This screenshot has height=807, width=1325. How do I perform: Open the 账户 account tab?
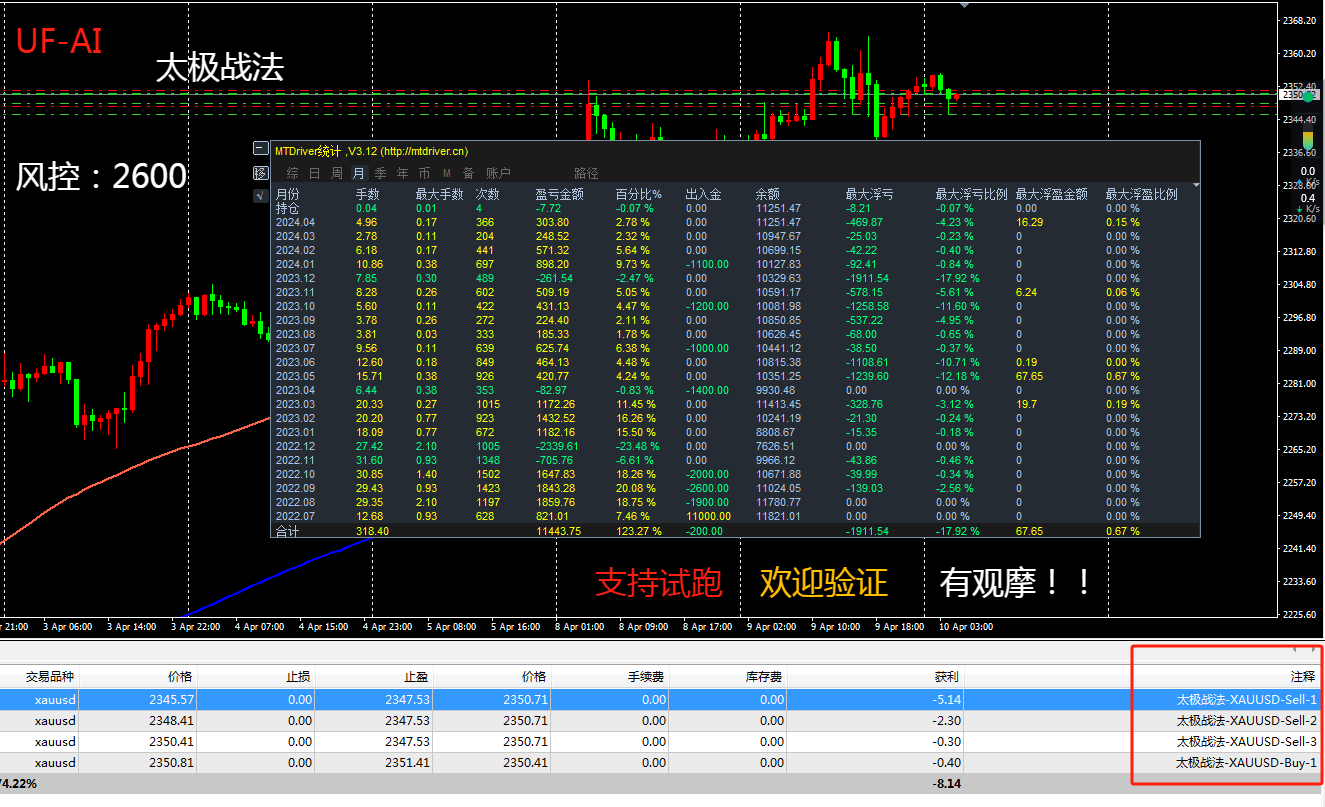(x=498, y=173)
